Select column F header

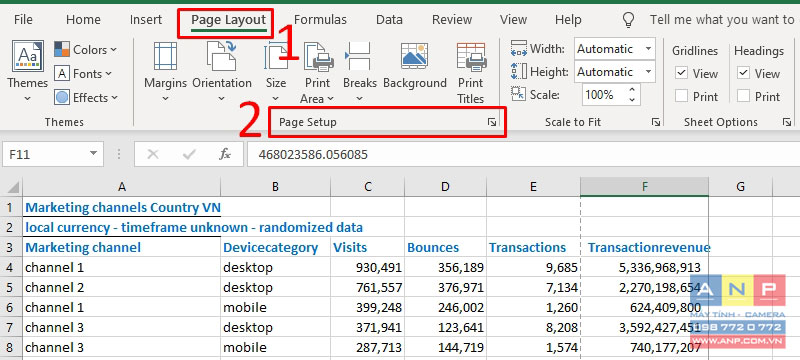pyautogui.click(x=644, y=187)
